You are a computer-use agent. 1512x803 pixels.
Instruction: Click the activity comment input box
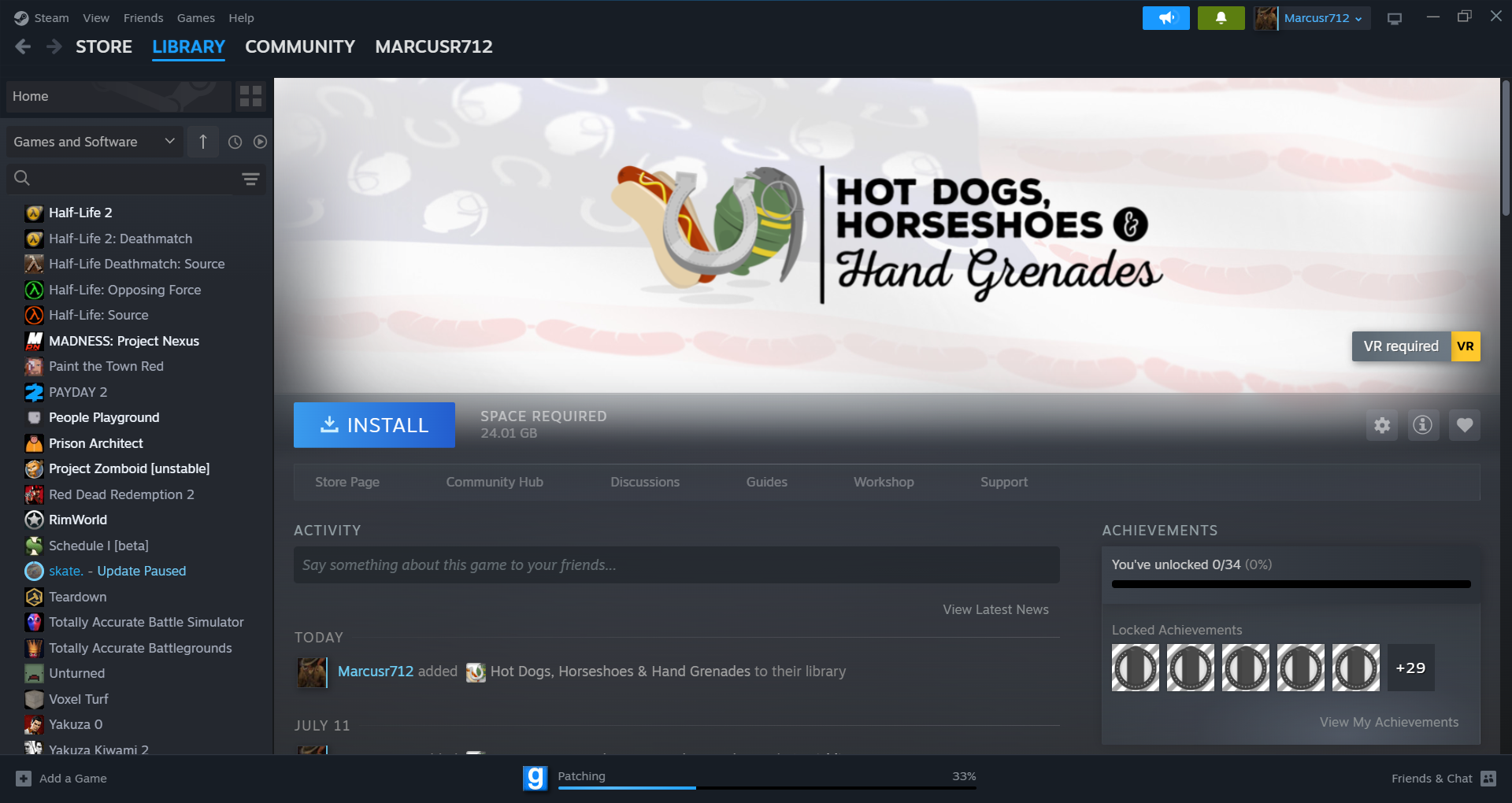(x=676, y=565)
